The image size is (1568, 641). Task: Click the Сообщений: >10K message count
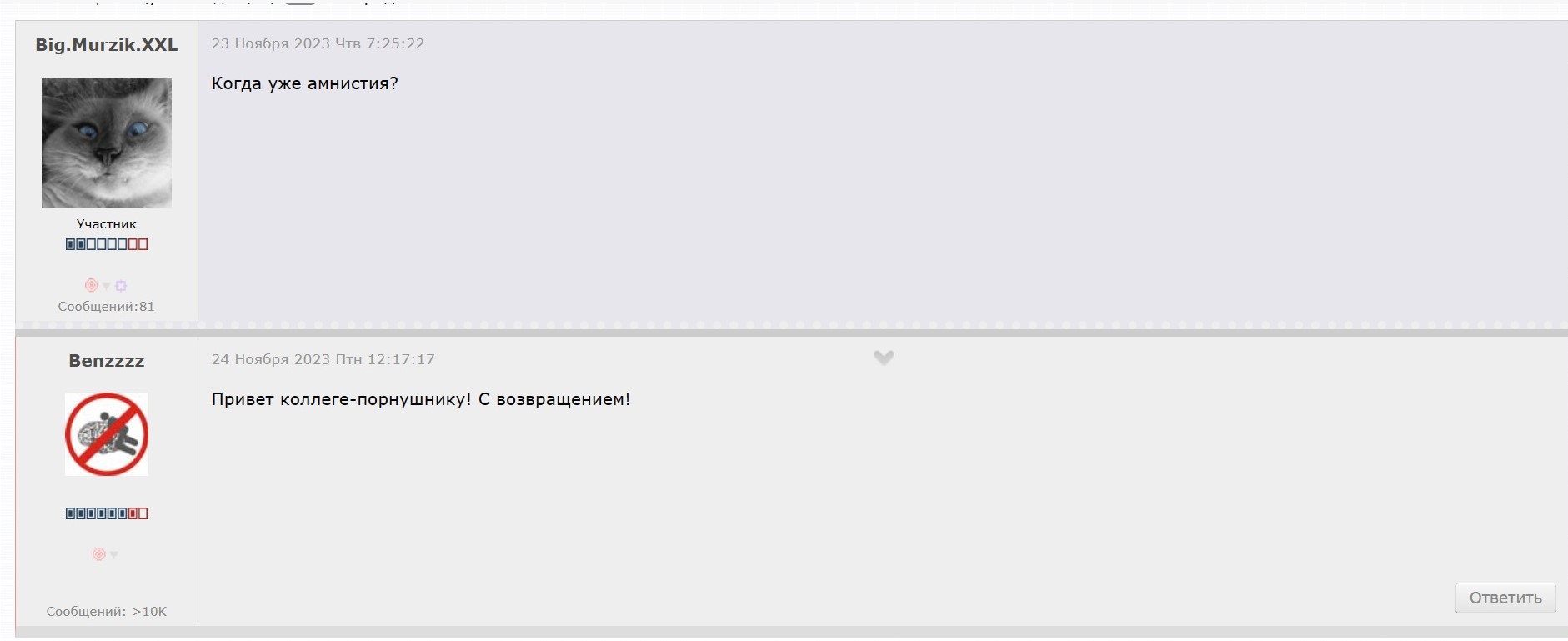(x=107, y=611)
